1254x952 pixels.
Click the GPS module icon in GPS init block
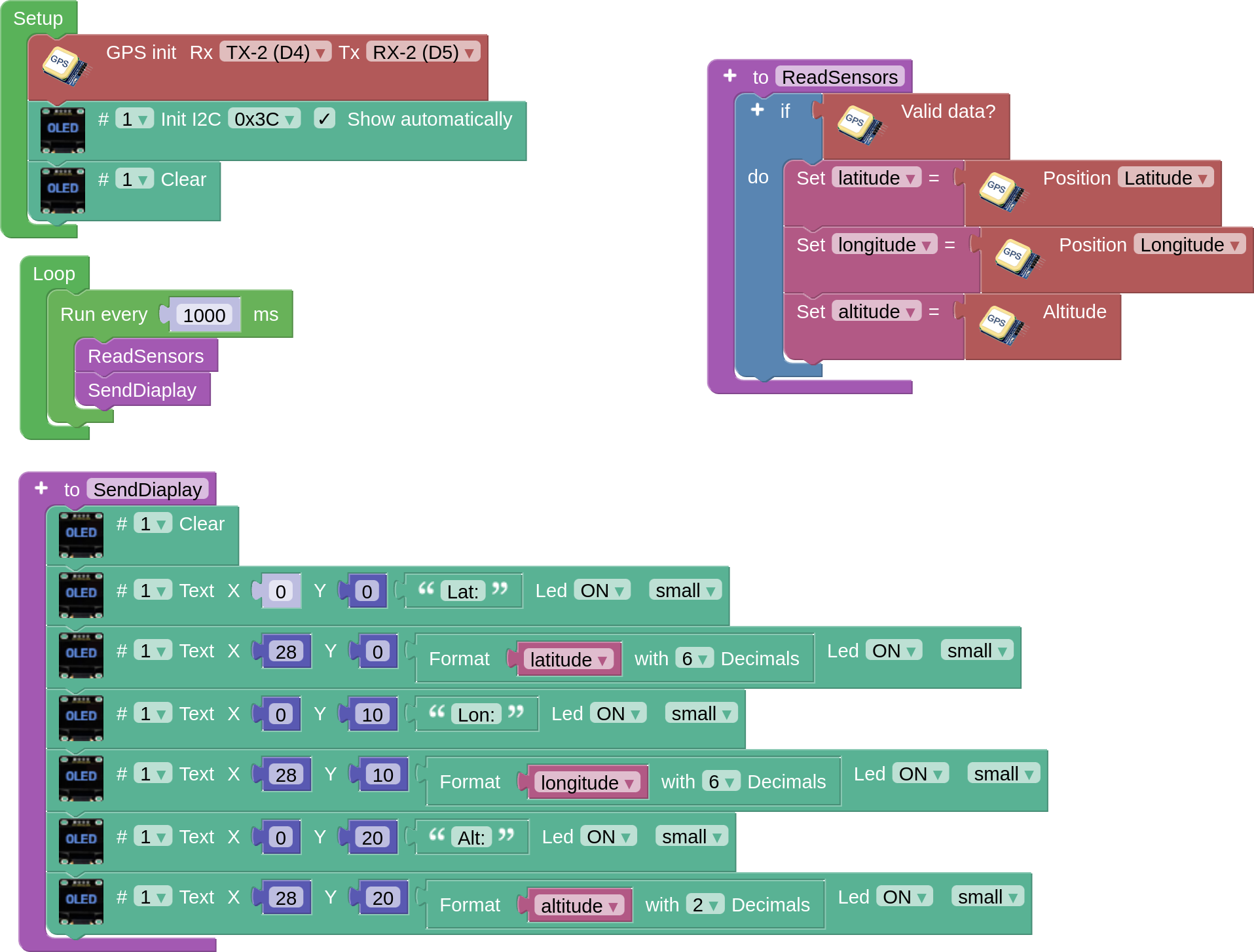65,65
